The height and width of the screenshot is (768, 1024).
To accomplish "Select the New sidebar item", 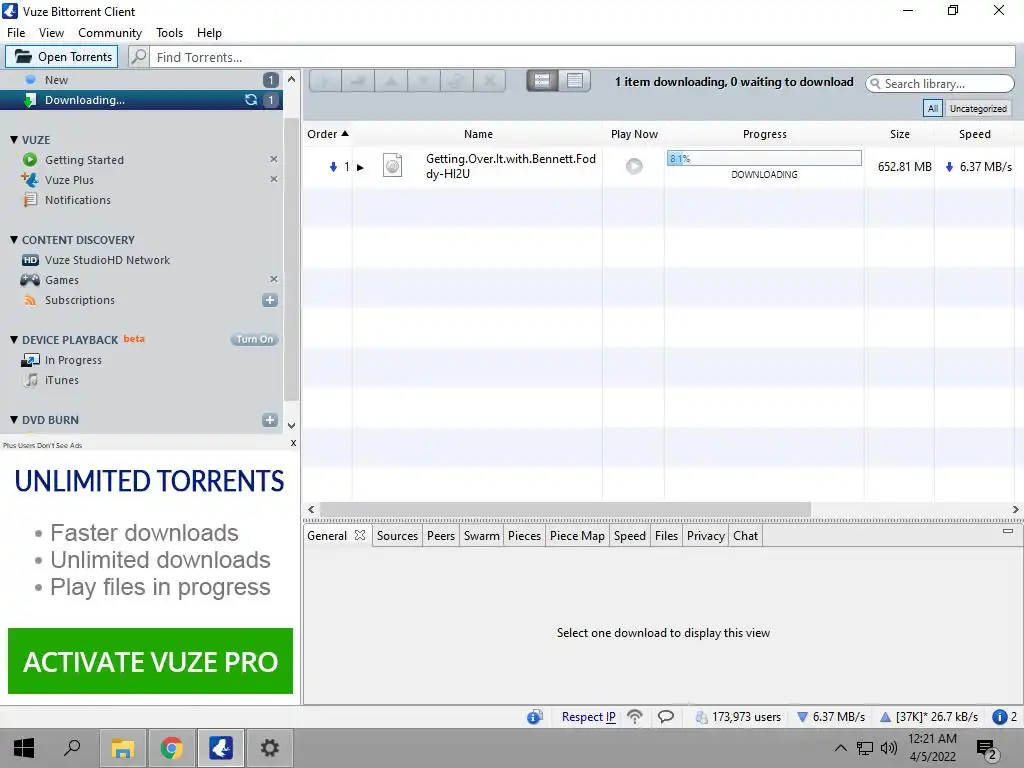I will pyautogui.click(x=142, y=80).
